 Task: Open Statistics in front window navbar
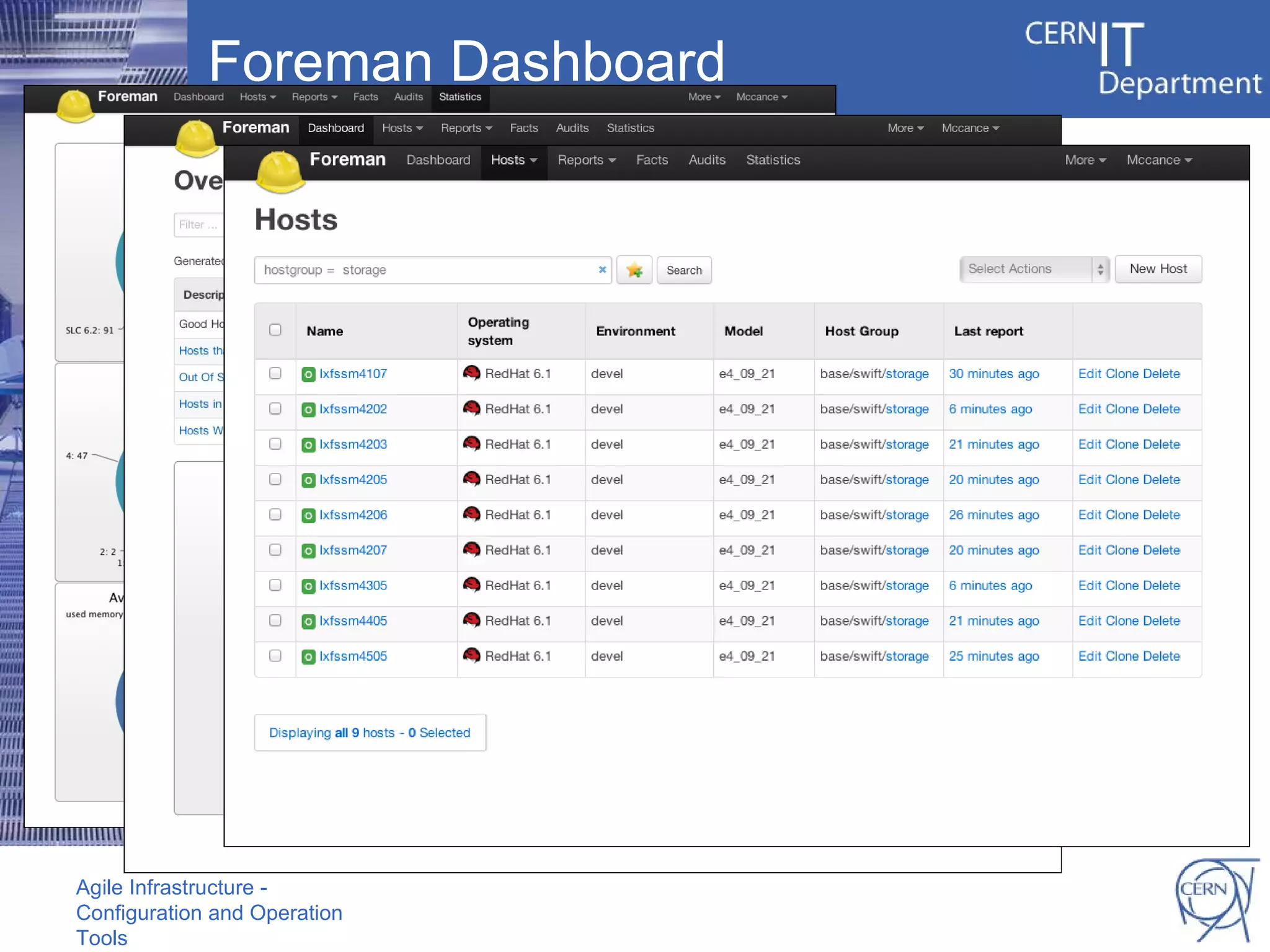click(x=773, y=161)
